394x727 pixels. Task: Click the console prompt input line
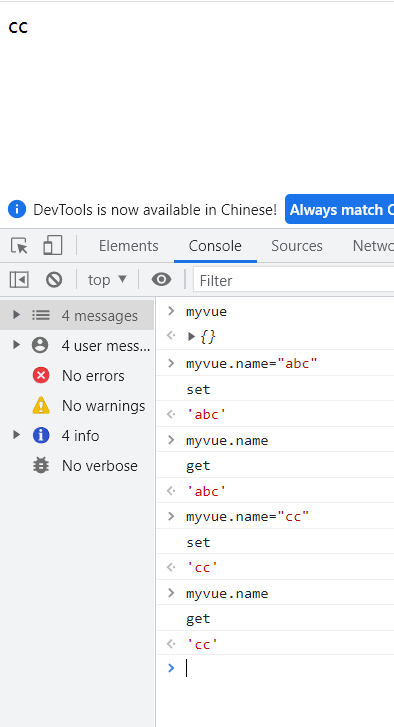[290, 668]
